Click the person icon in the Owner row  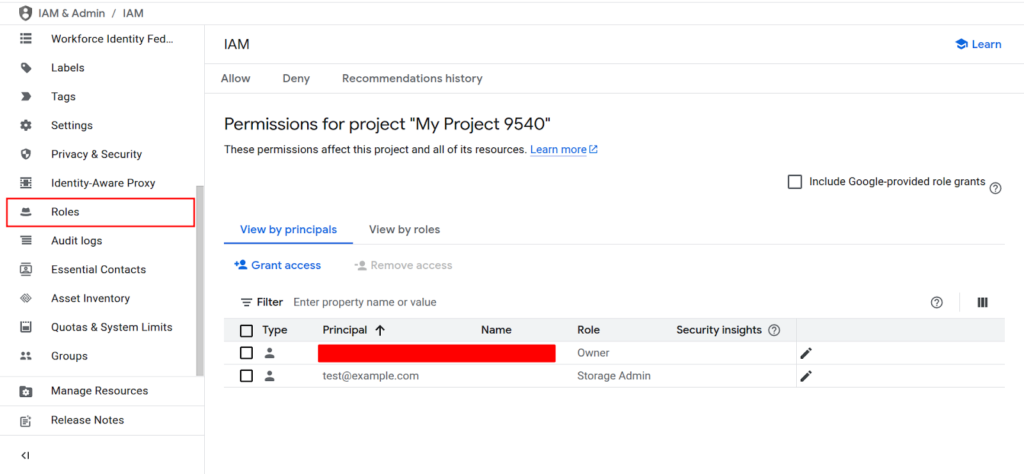269,353
